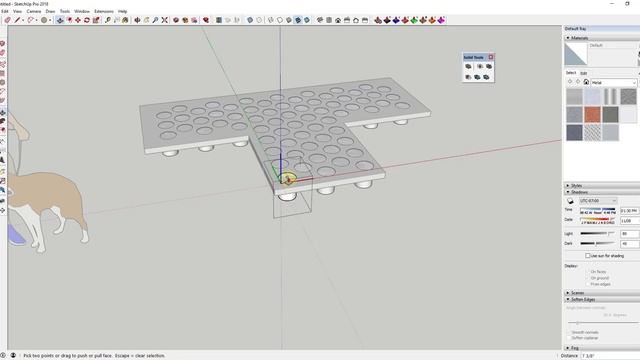The height and width of the screenshot is (360, 640).
Task: Activate the Push/Pull tool in toolbar
Action: coord(60,20)
